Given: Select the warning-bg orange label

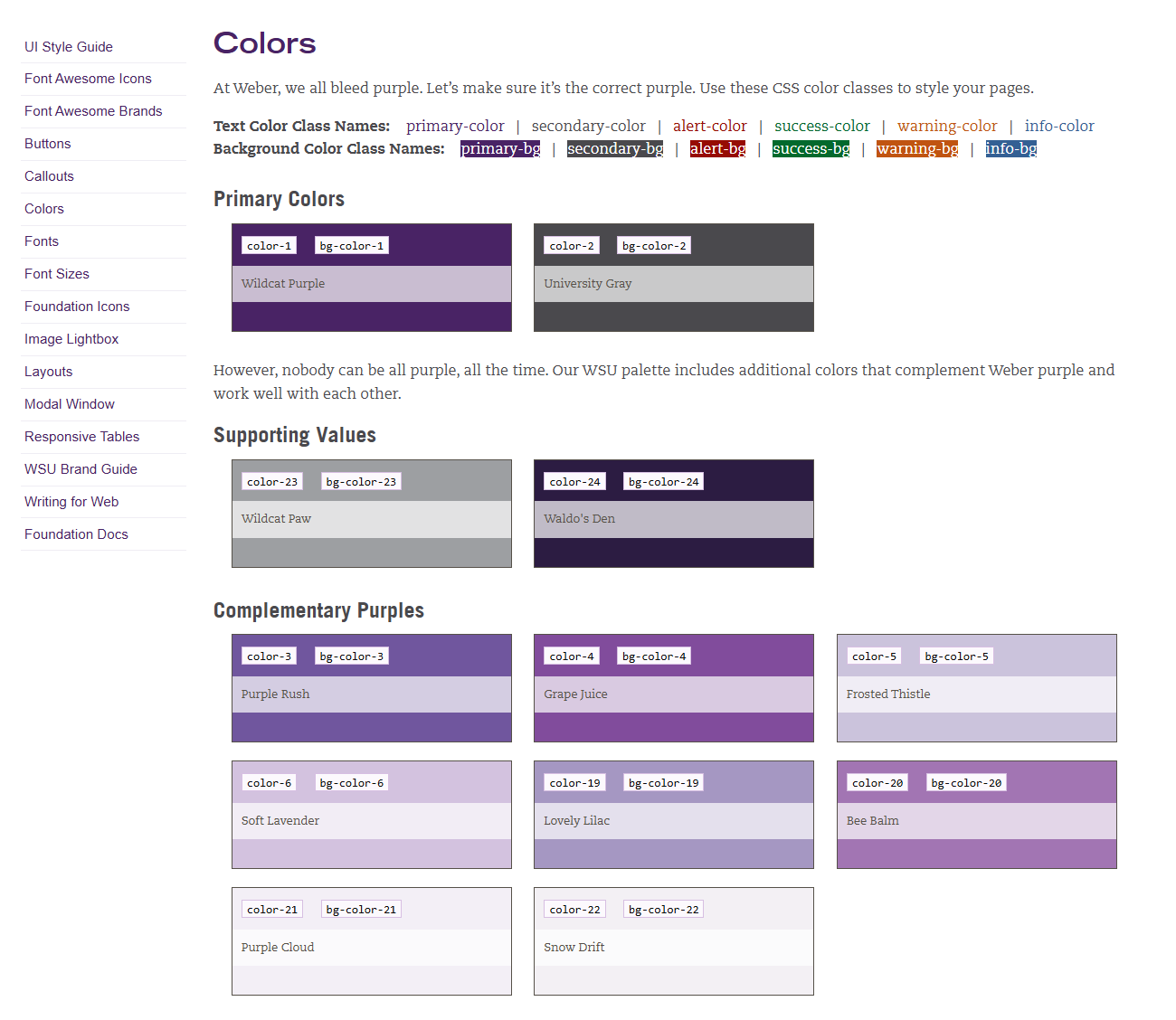Looking at the screenshot, I should (x=917, y=148).
